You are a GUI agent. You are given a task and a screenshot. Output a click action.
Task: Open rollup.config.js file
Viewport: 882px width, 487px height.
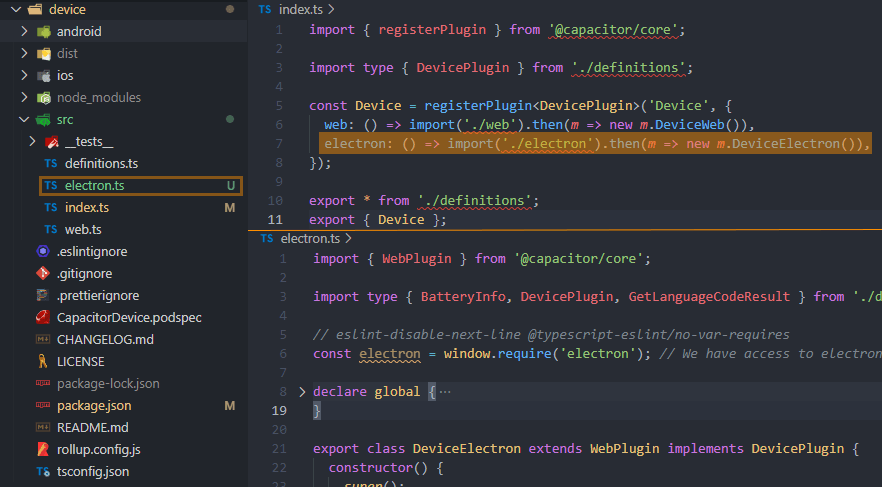pos(98,449)
